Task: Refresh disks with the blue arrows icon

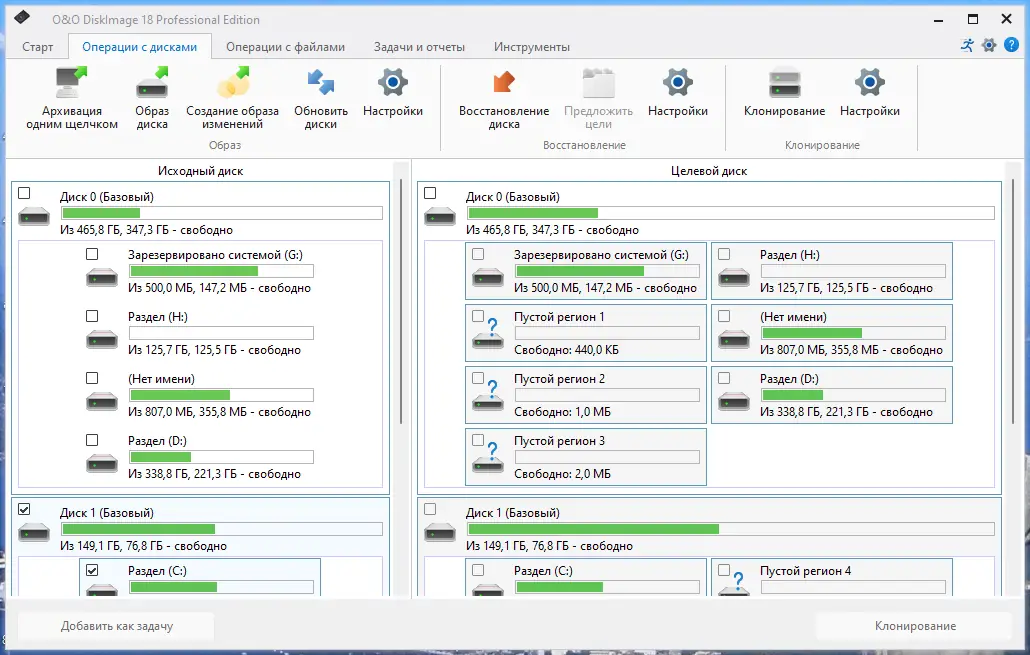Action: (321, 82)
